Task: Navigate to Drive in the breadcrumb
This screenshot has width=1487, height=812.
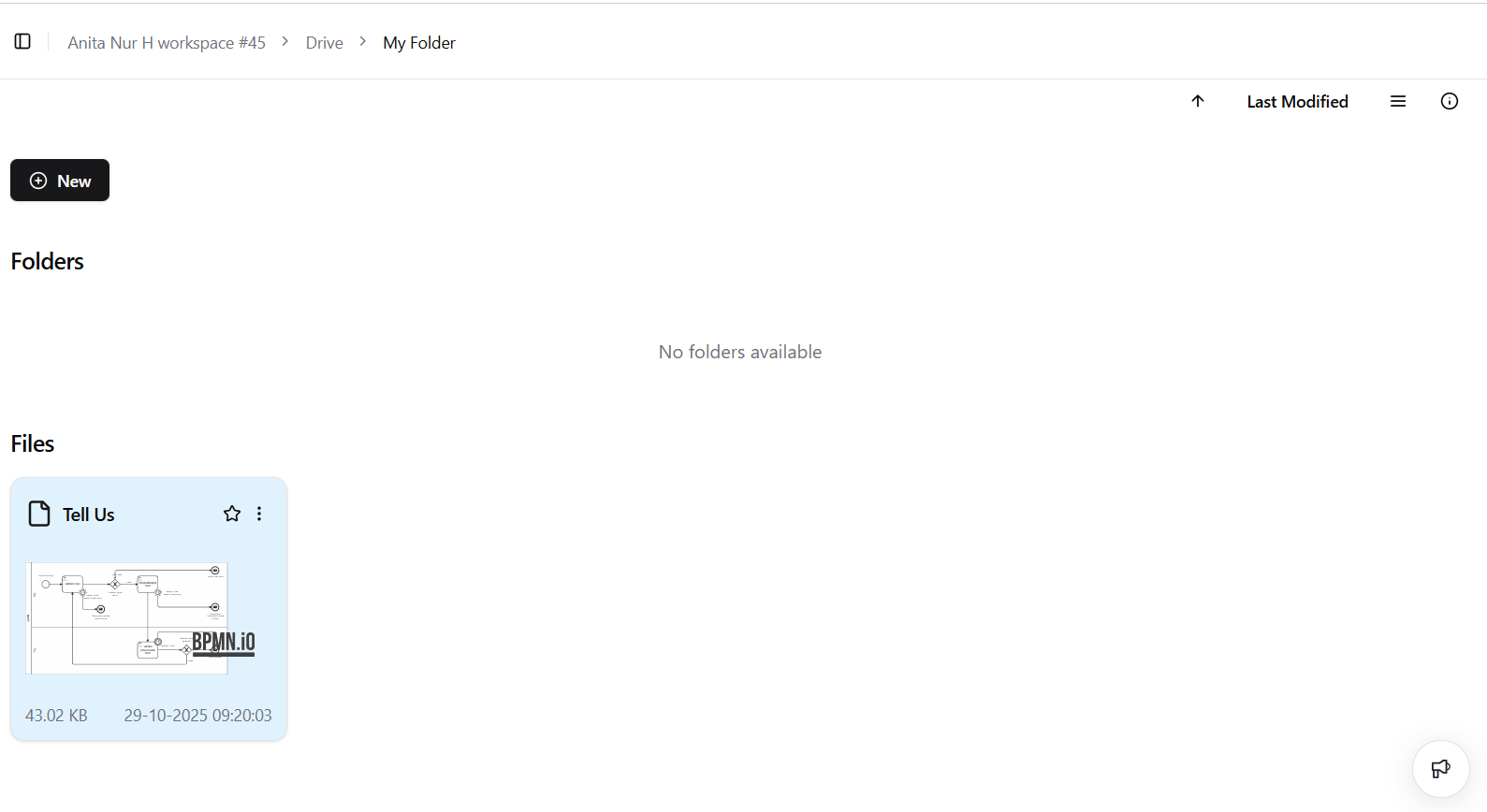Action: 324,43
